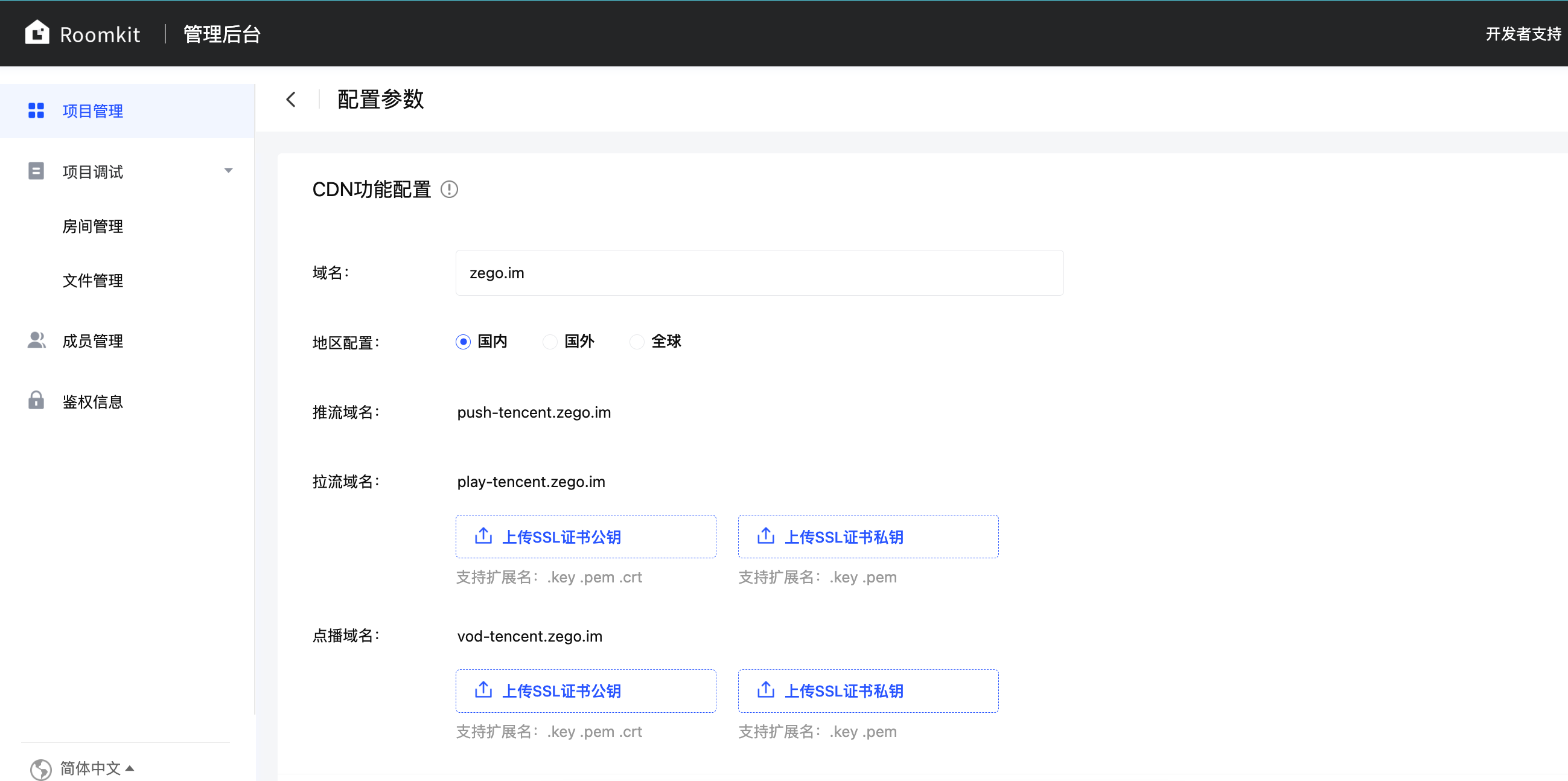The width and height of the screenshot is (1568, 781).
Task: Upload SSL public key for 拉流域名
Action: [x=585, y=537]
